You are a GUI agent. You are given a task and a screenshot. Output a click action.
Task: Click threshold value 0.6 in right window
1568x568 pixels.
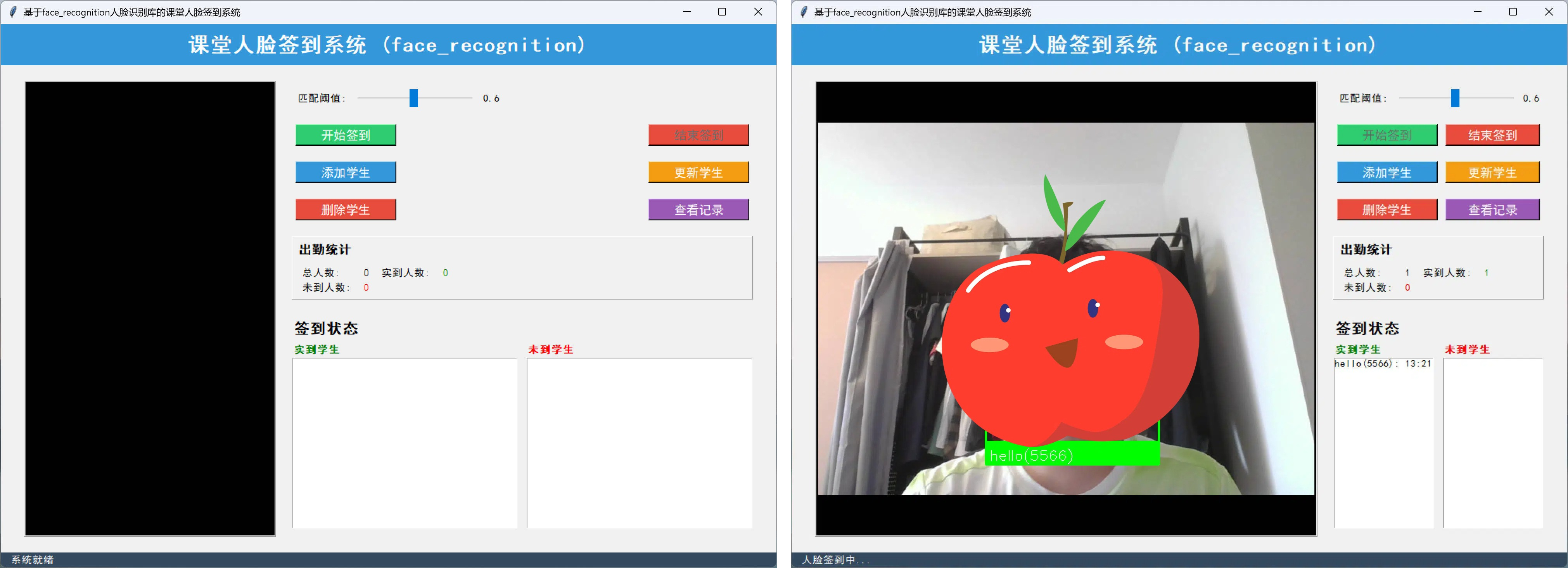pos(1530,98)
